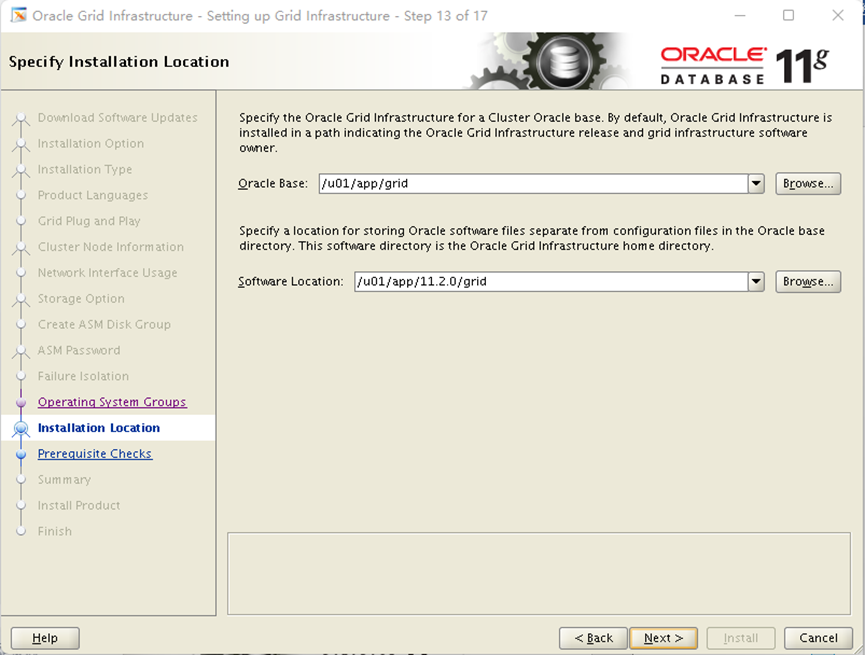
Task: Go back with the Back button
Action: click(593, 638)
